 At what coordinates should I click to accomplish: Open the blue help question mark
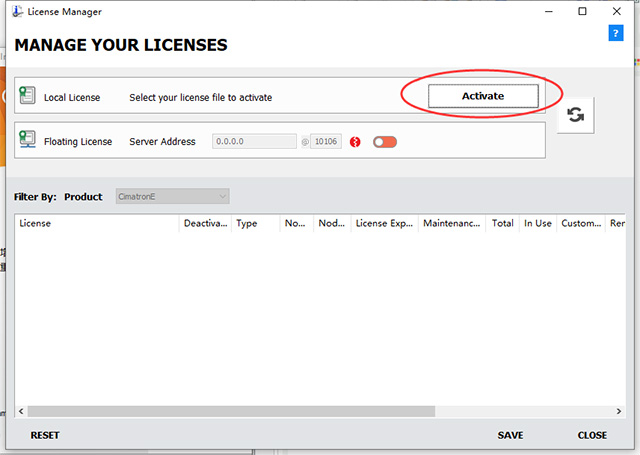pyautogui.click(x=616, y=33)
